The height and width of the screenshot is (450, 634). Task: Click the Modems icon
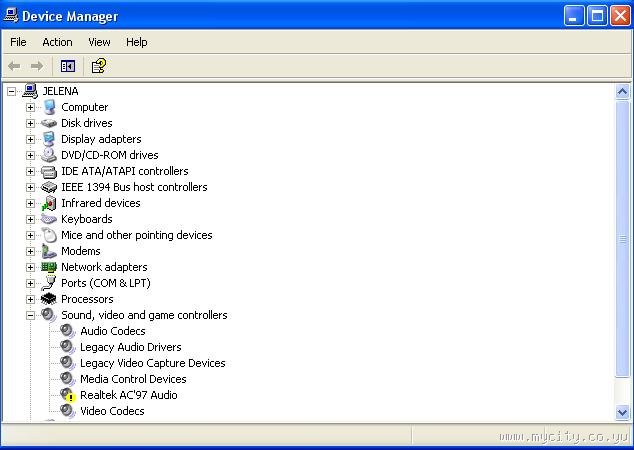coord(49,251)
